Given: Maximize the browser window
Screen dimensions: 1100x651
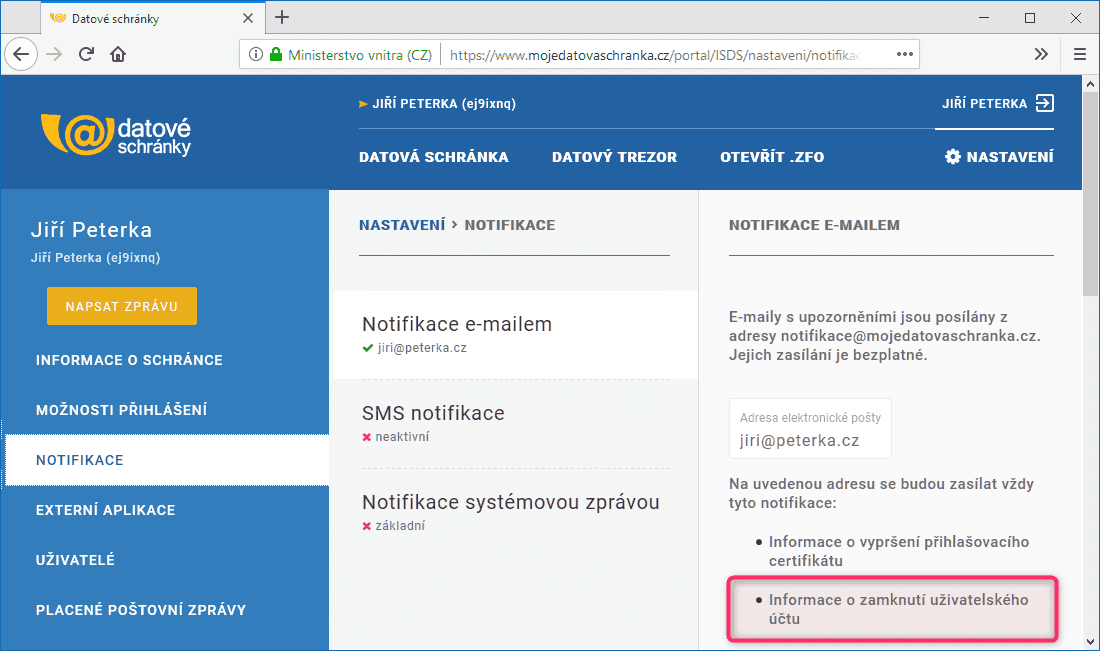Looking at the screenshot, I should (x=1030, y=18).
